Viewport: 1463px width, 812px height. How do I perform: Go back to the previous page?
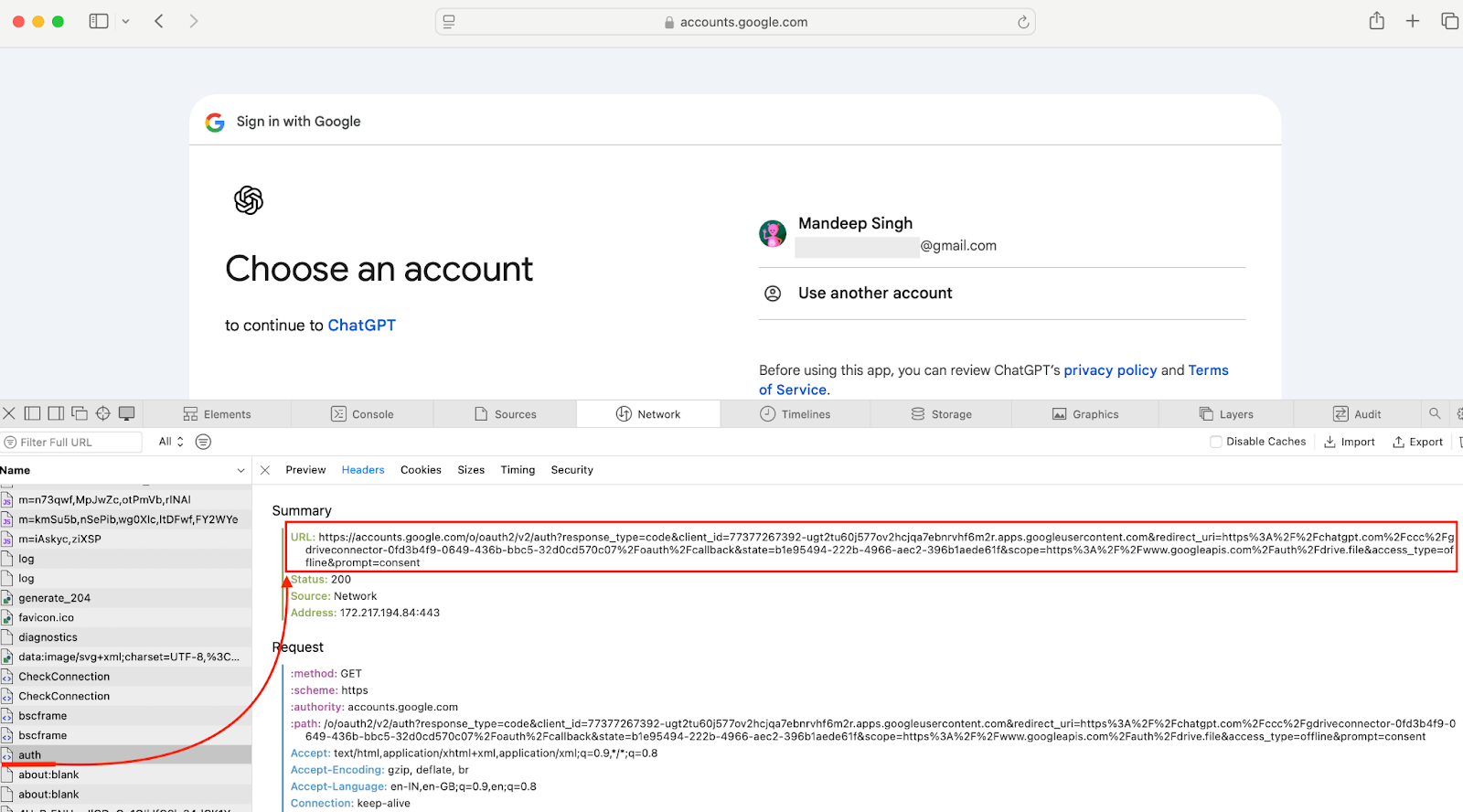[x=159, y=21]
